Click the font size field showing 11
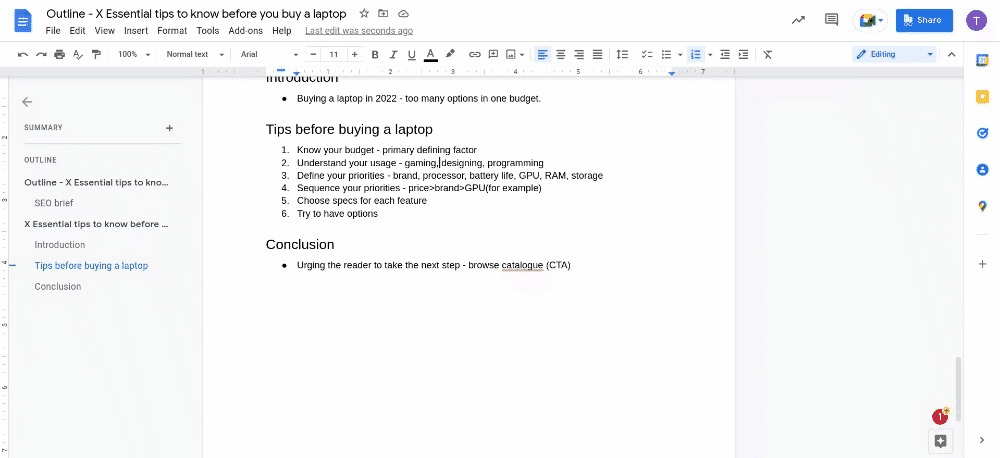 click(x=334, y=55)
